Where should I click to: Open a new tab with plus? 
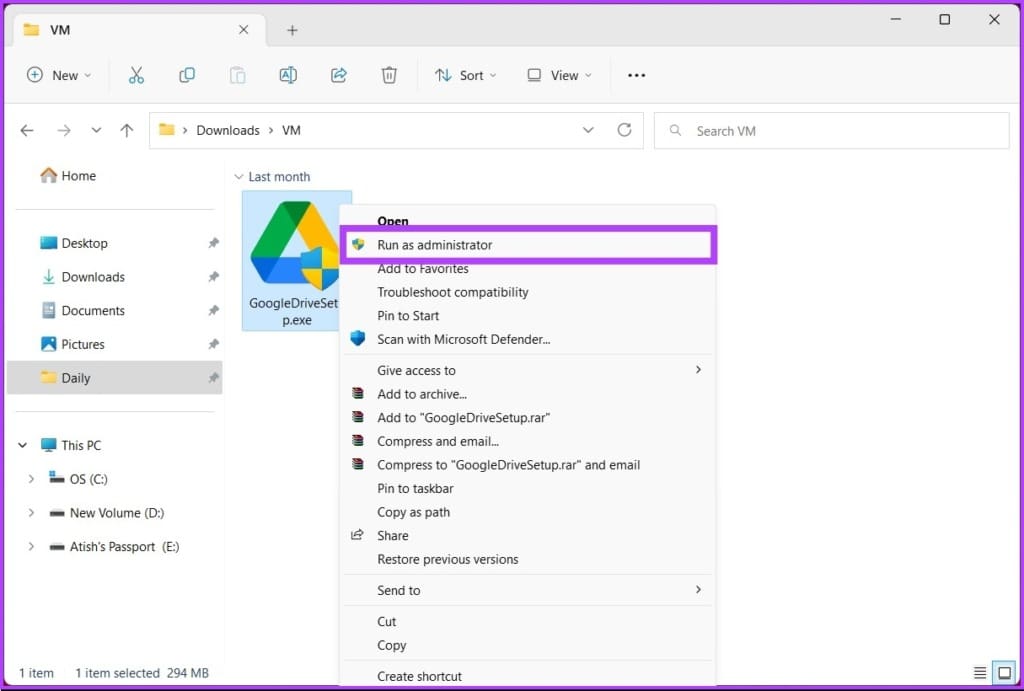[293, 30]
